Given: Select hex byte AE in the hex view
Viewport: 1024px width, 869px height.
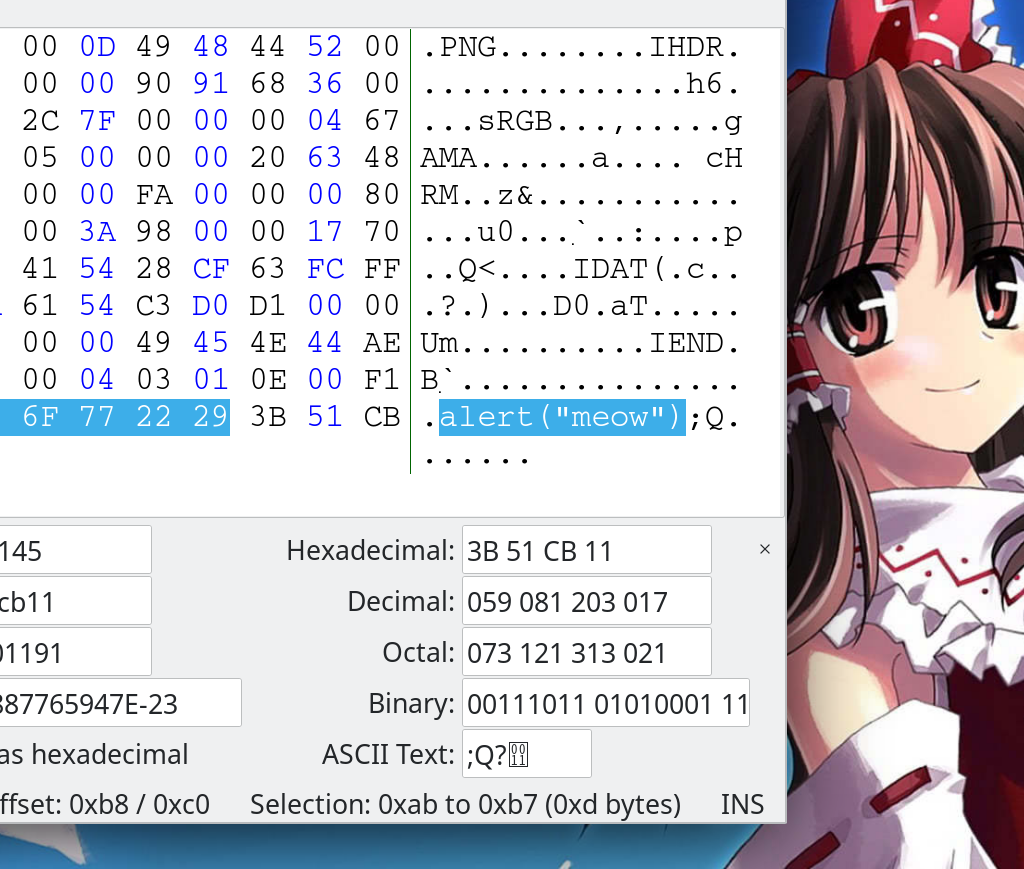Looking at the screenshot, I should (382, 343).
